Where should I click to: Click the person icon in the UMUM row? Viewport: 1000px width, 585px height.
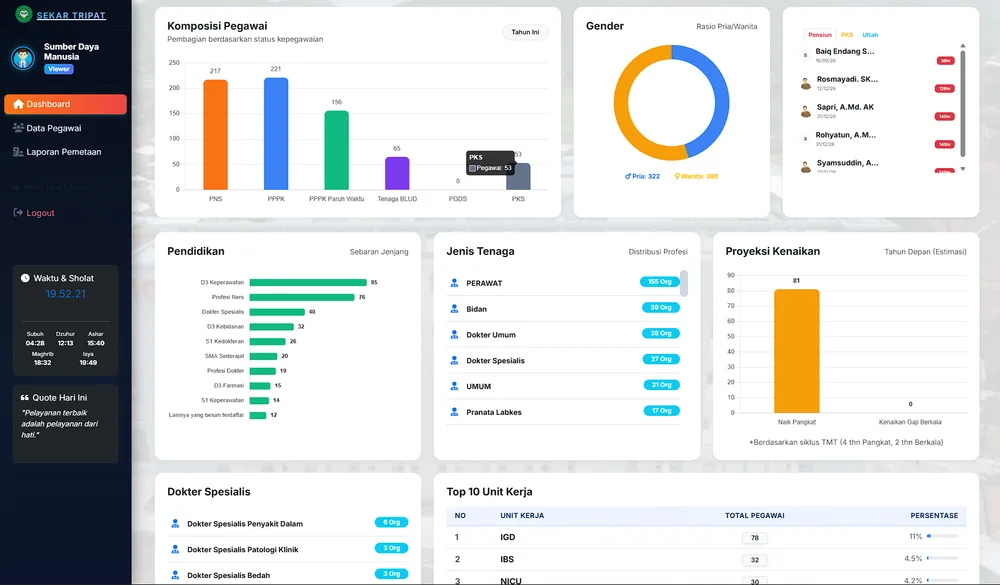click(x=454, y=386)
